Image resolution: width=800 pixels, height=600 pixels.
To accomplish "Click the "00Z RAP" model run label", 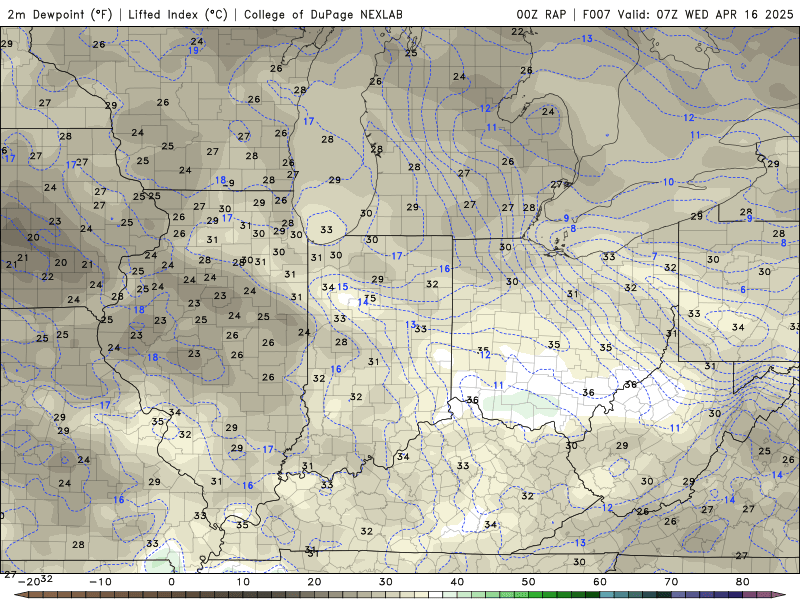I will pyautogui.click(x=541, y=14).
